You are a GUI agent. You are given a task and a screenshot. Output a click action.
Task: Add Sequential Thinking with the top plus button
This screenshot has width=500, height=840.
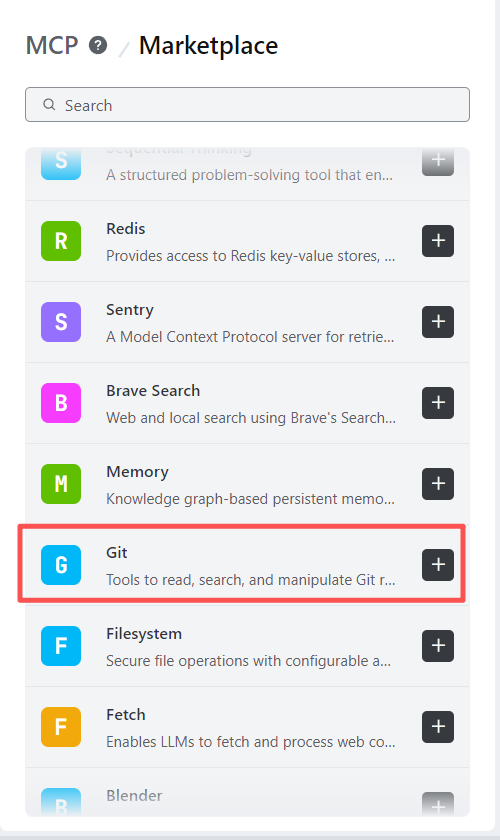[x=438, y=160]
